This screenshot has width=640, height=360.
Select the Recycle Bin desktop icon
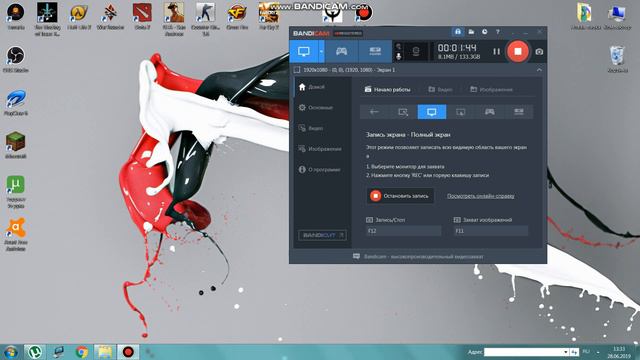[x=617, y=60]
